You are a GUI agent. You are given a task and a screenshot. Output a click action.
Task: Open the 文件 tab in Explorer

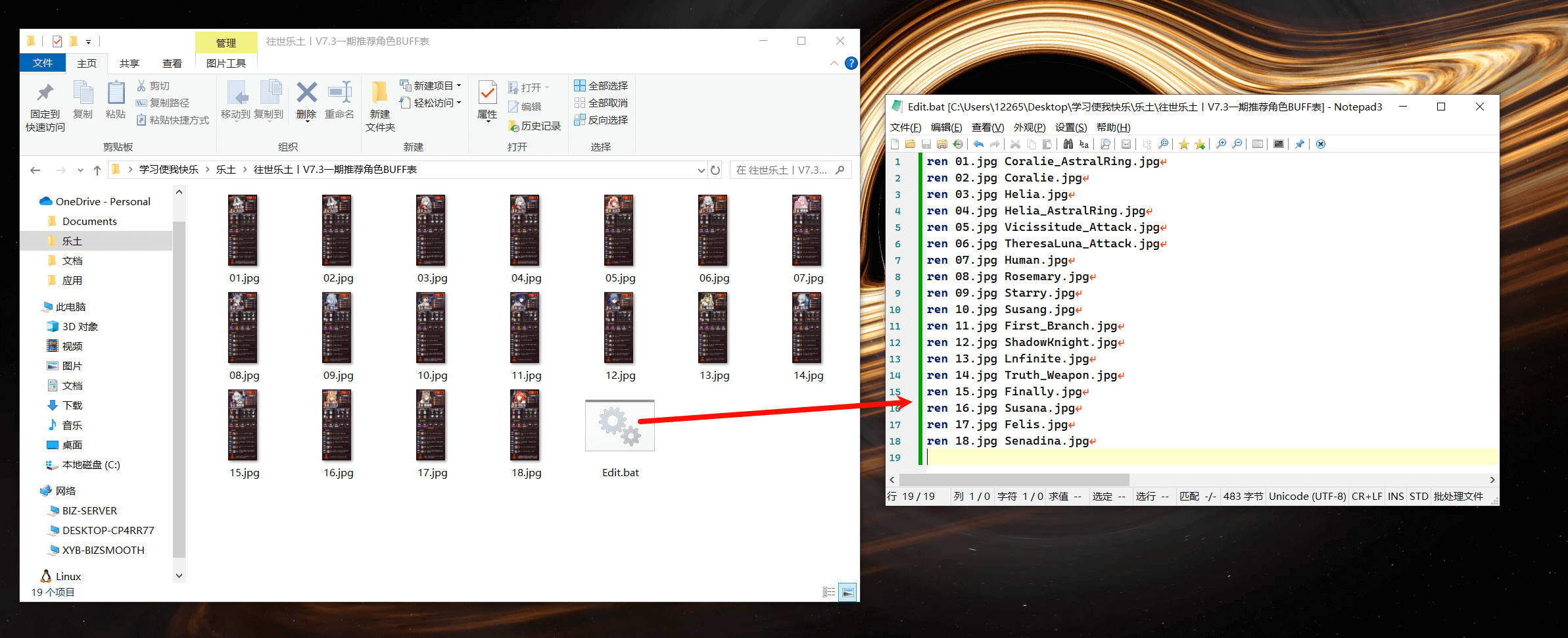[43, 63]
